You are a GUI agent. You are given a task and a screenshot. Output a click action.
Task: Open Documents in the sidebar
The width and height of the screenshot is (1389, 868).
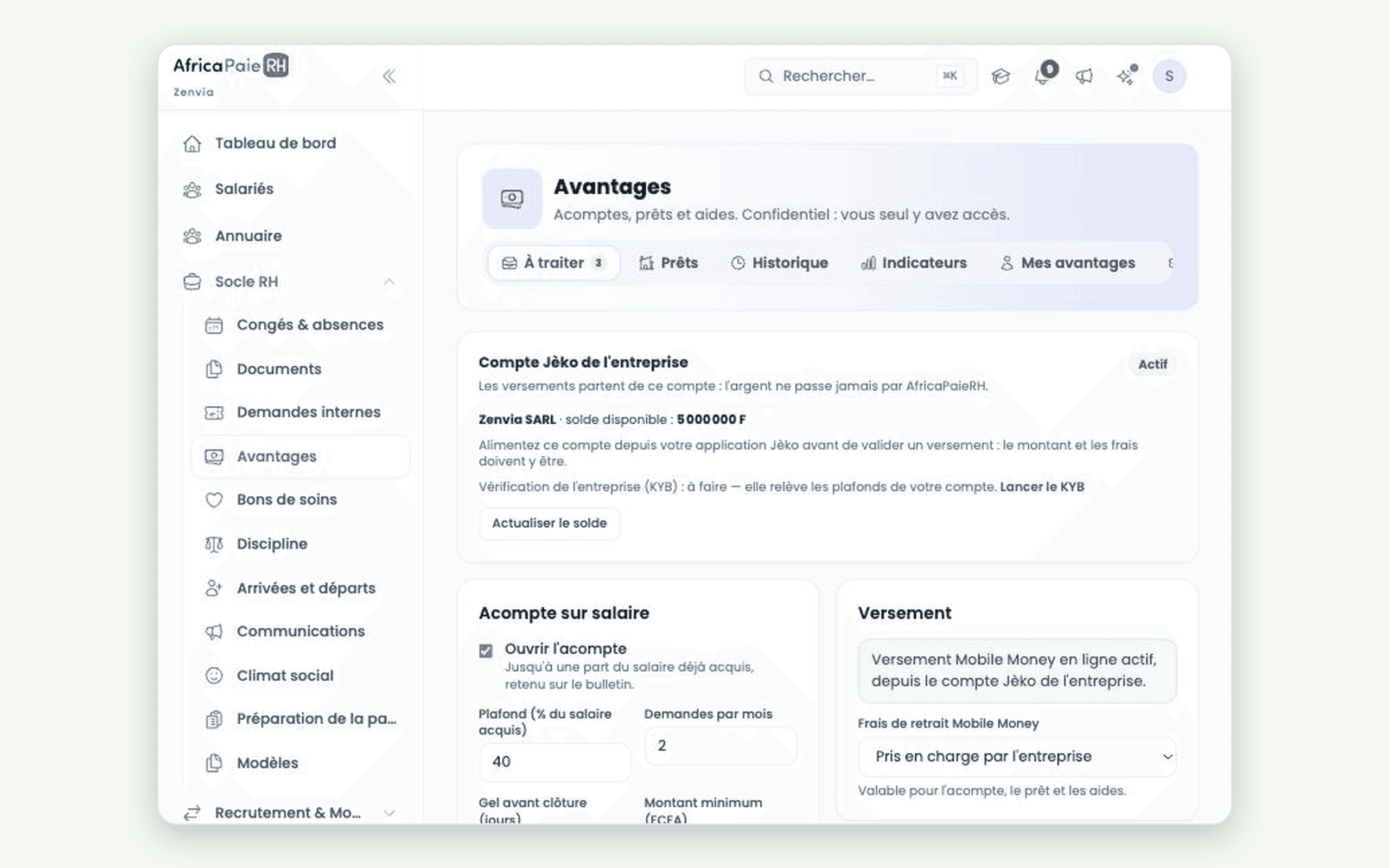tap(301, 368)
